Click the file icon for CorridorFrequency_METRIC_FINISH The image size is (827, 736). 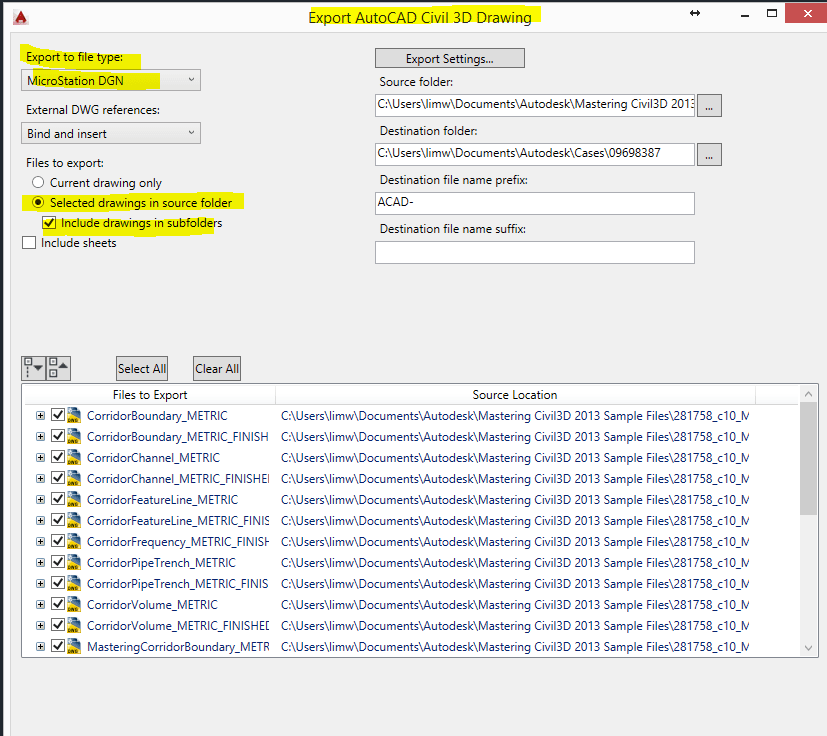click(74, 541)
